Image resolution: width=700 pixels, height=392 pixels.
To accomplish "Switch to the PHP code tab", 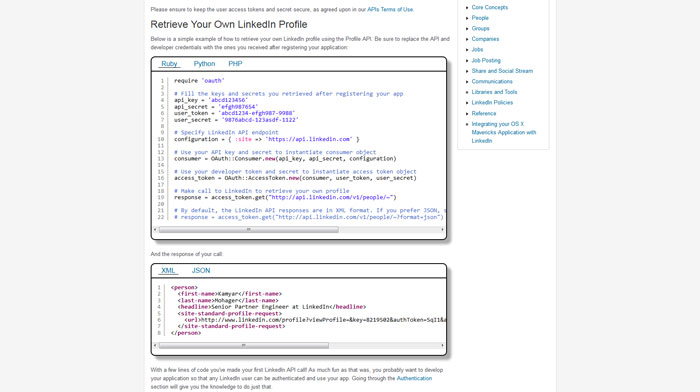I will 235,64.
